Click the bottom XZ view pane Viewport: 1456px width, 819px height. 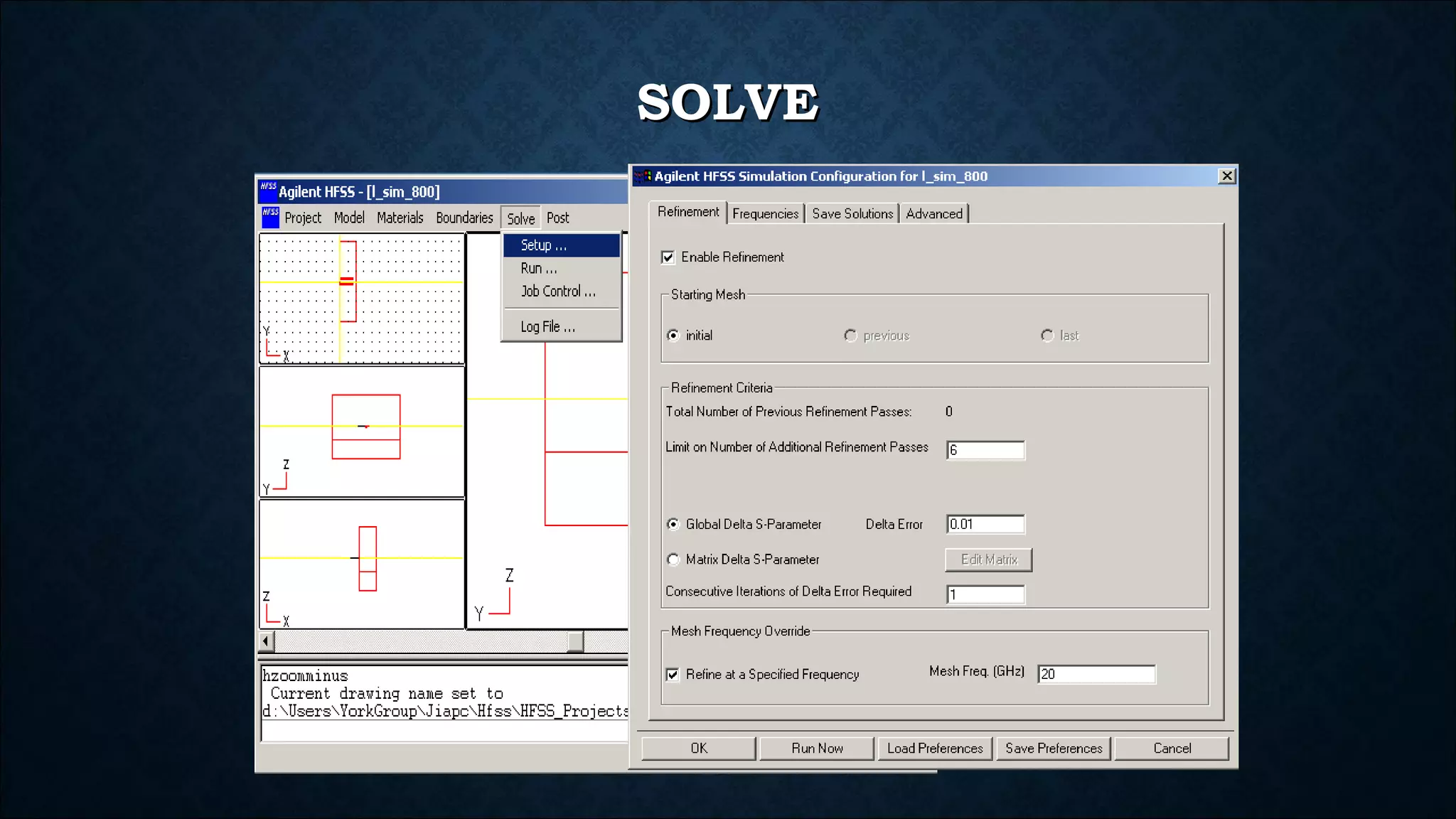click(362, 564)
